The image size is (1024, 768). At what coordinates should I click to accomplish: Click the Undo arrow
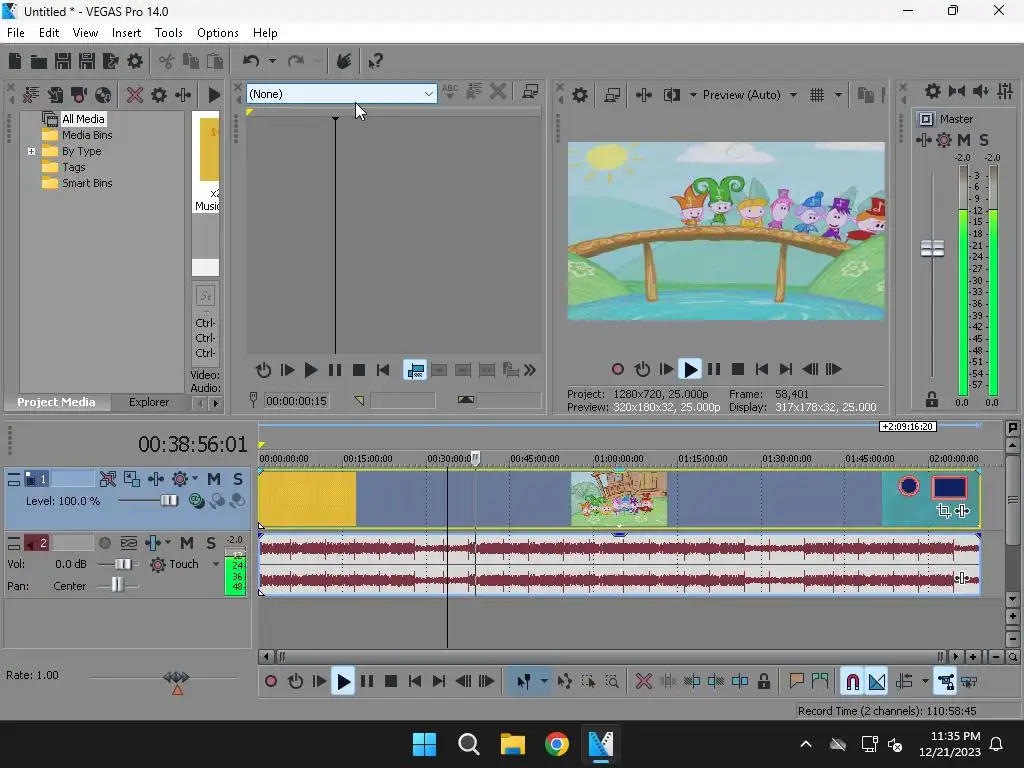[x=251, y=61]
